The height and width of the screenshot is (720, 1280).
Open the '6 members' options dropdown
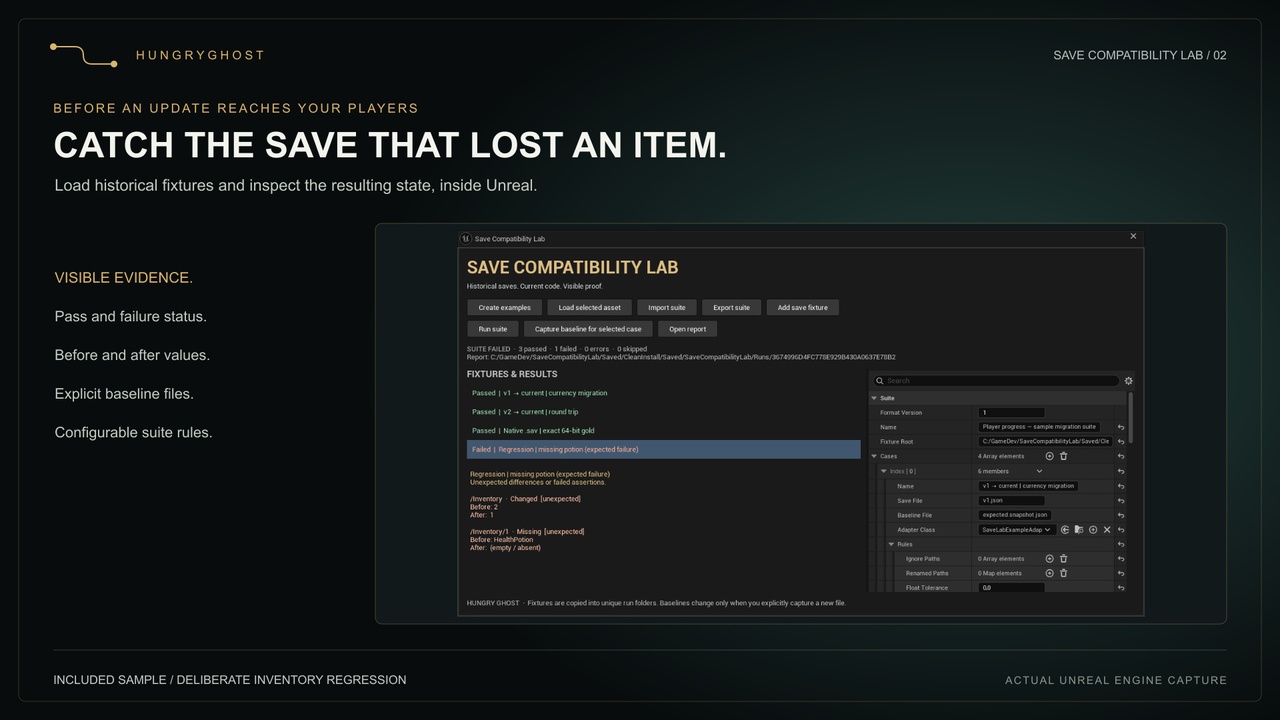click(x=1039, y=471)
